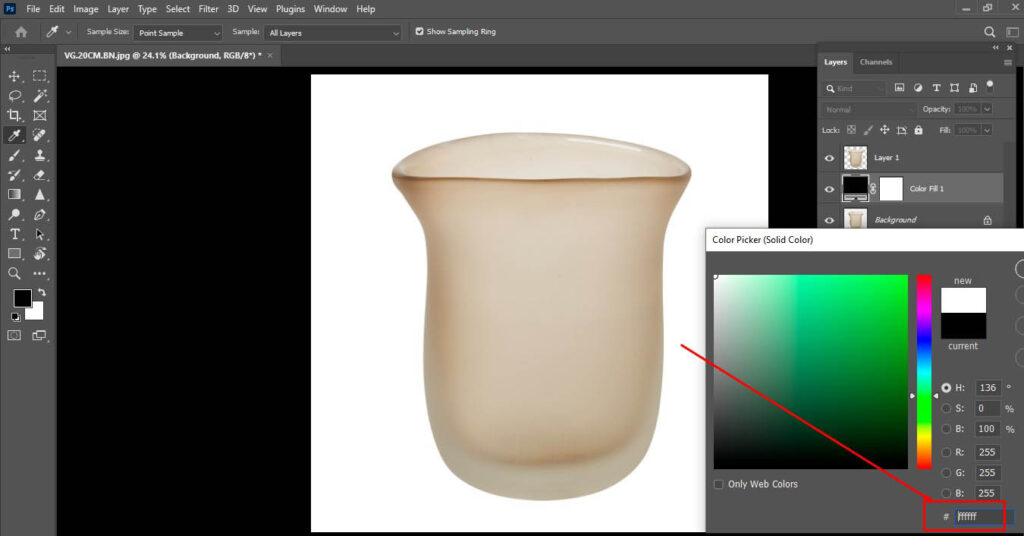Collapse the Layers panel group with the double arrows
The image size is (1024, 536).
[x=995, y=48]
